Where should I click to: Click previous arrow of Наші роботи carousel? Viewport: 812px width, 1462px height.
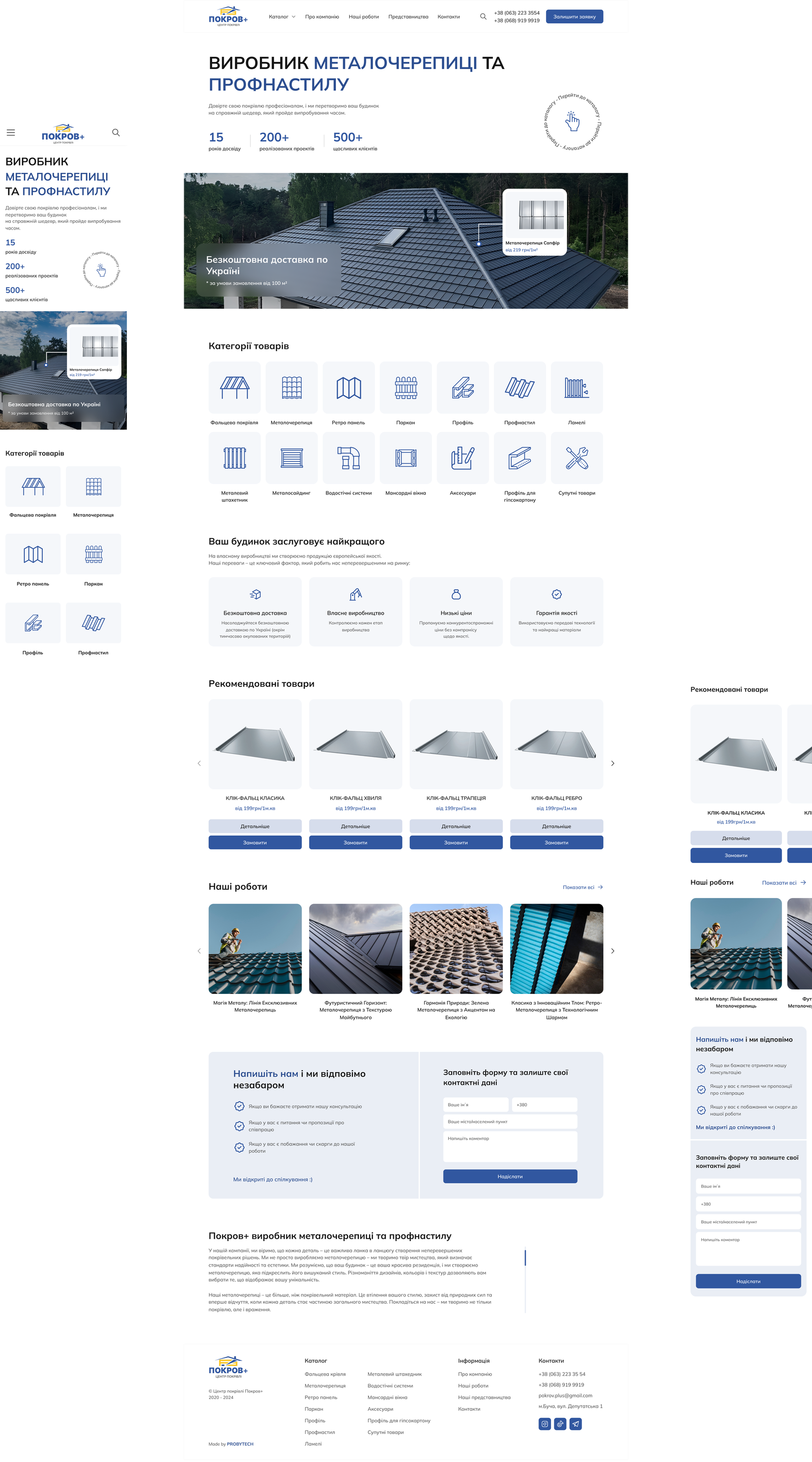click(x=199, y=951)
